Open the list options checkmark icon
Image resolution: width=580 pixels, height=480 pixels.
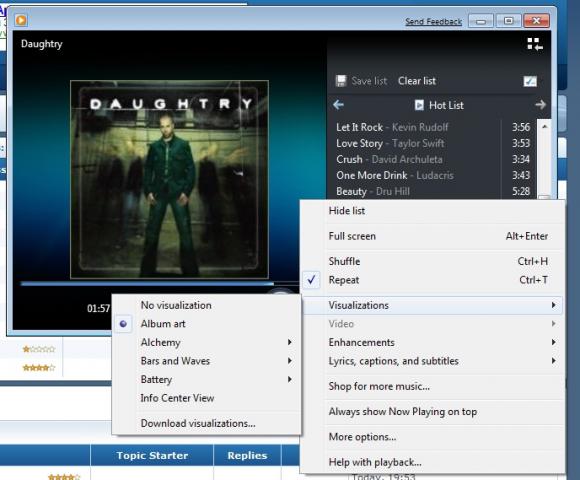coord(530,81)
